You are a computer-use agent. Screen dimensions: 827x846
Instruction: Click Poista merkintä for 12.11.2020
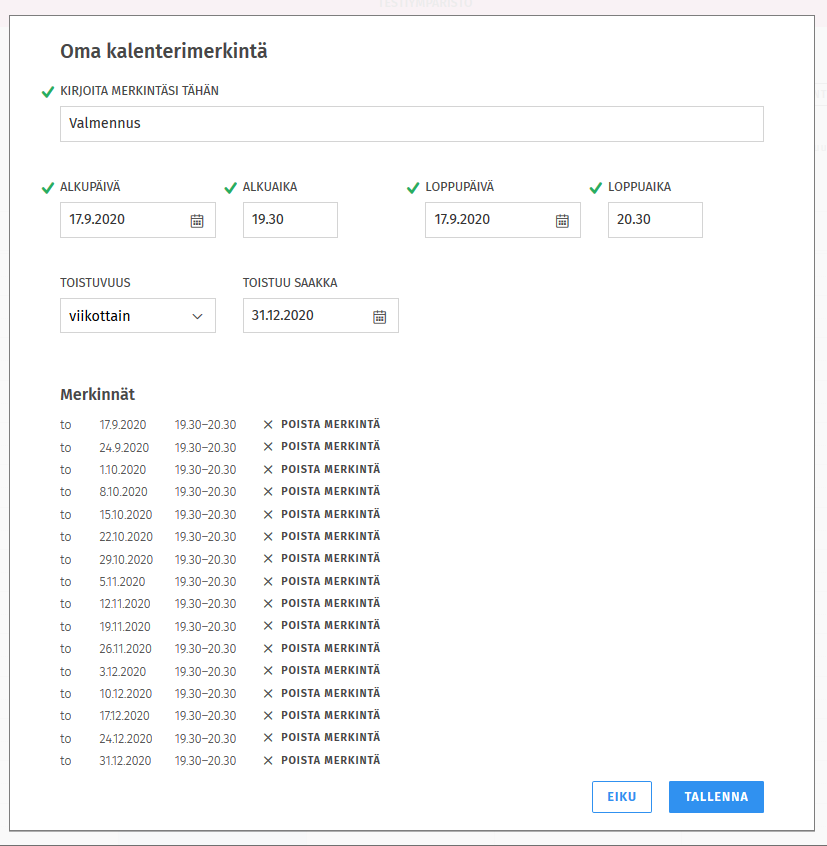pyautogui.click(x=330, y=604)
